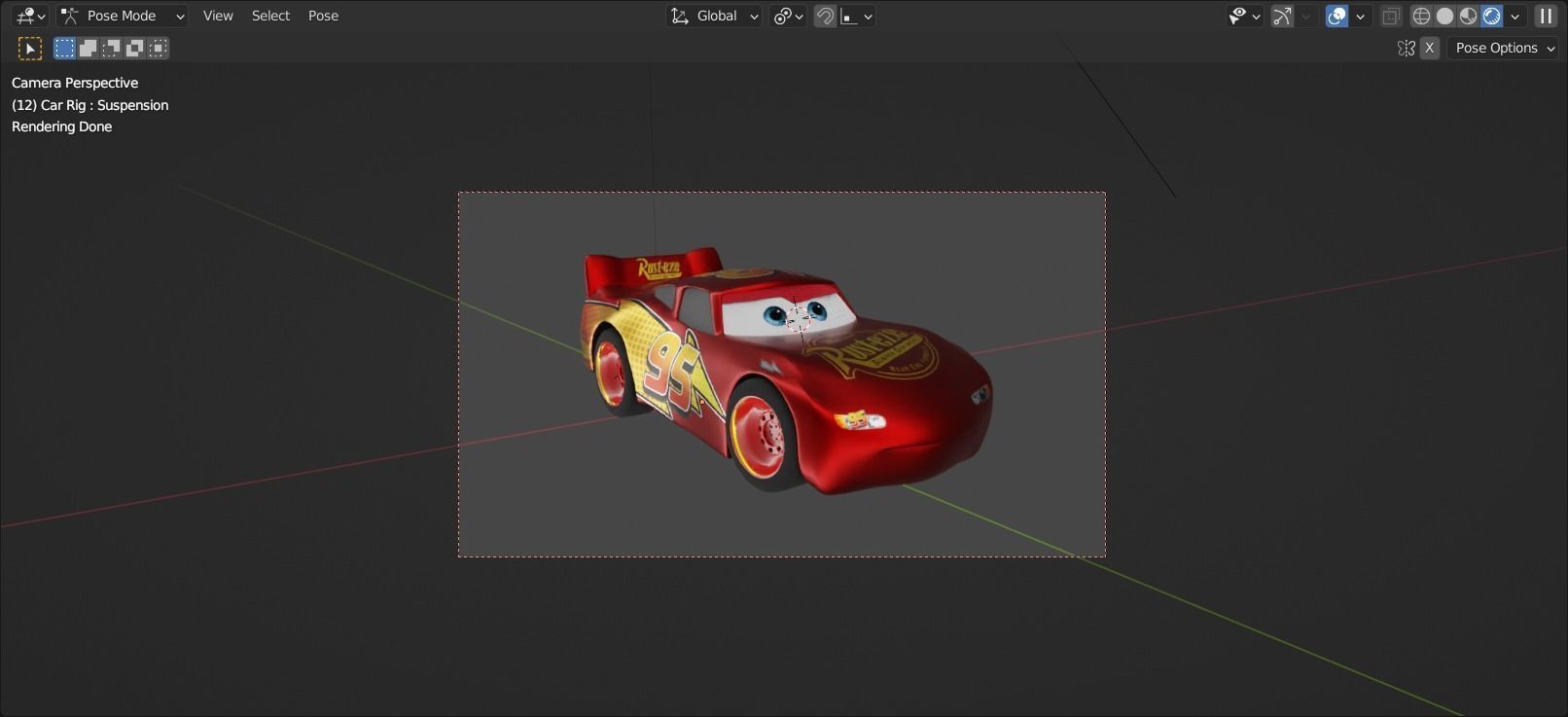Switch to rendered shading
The width and height of the screenshot is (1568, 717).
click(1491, 16)
